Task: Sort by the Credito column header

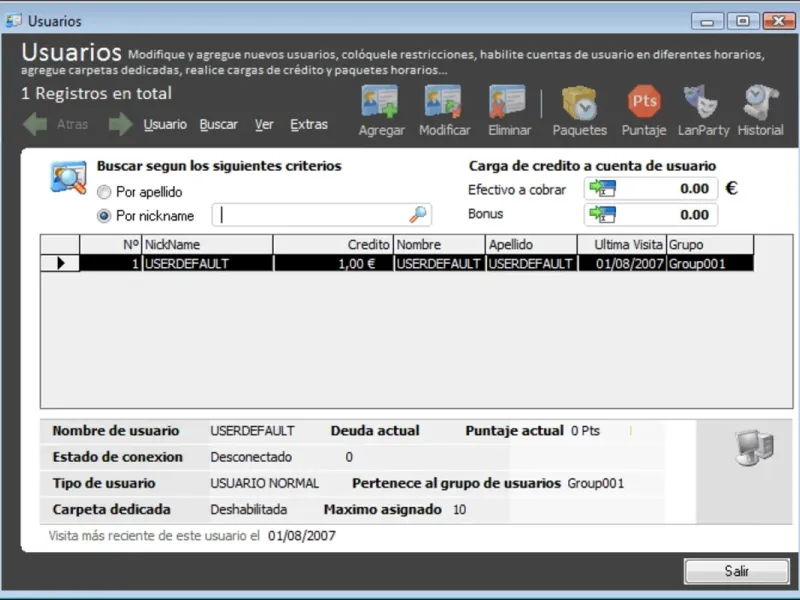Action: coord(334,244)
